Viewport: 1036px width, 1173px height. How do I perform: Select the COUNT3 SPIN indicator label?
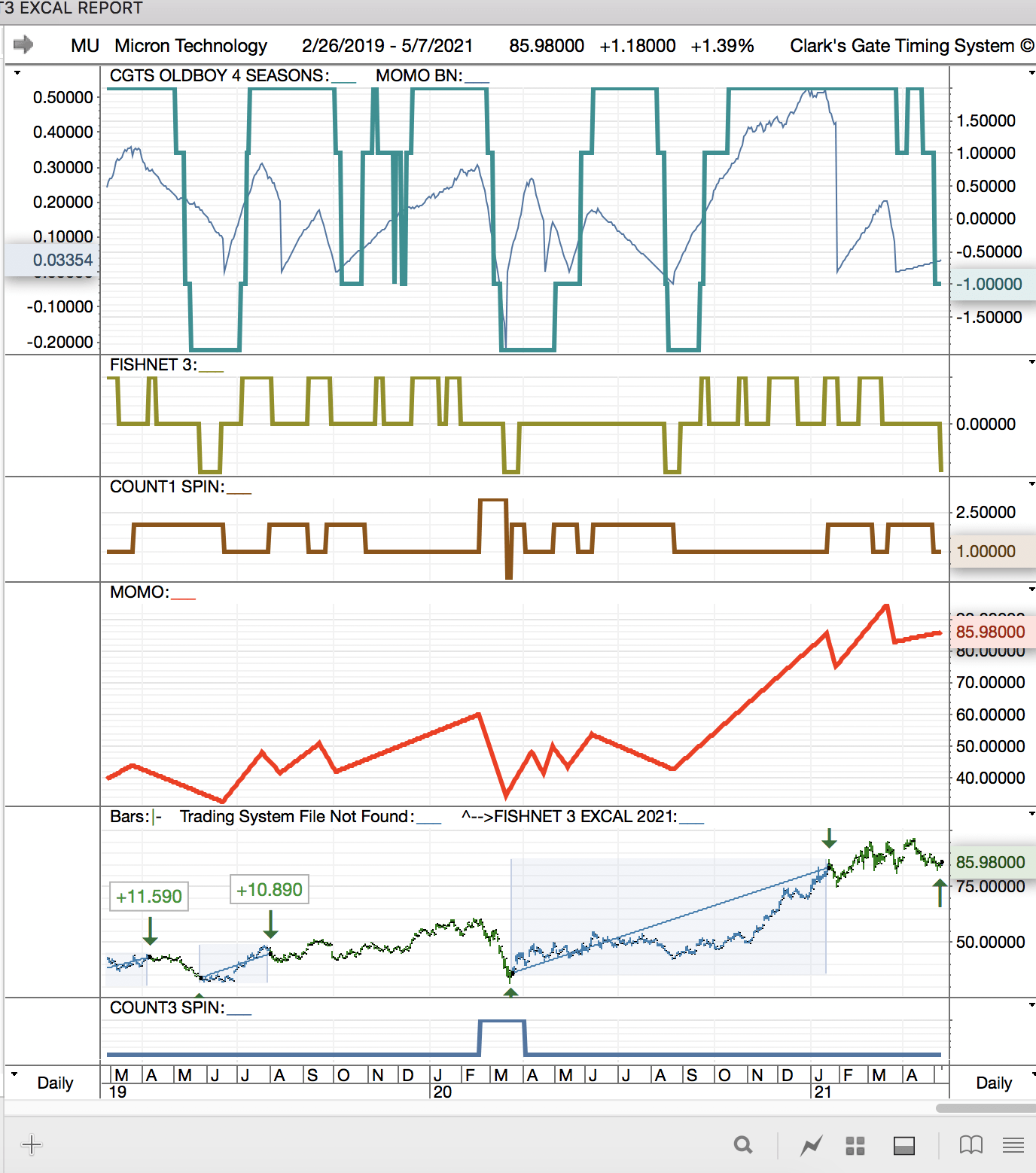click(x=166, y=1007)
